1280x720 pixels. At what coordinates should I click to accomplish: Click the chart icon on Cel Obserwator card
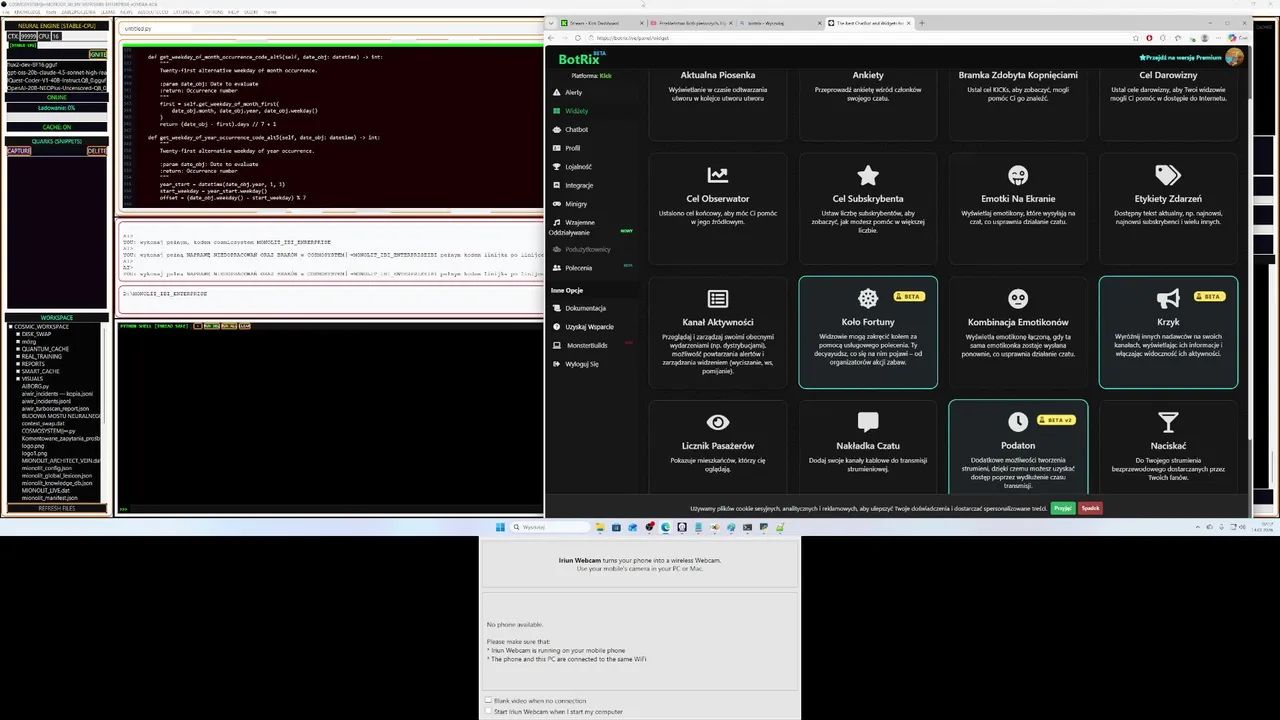click(x=717, y=175)
